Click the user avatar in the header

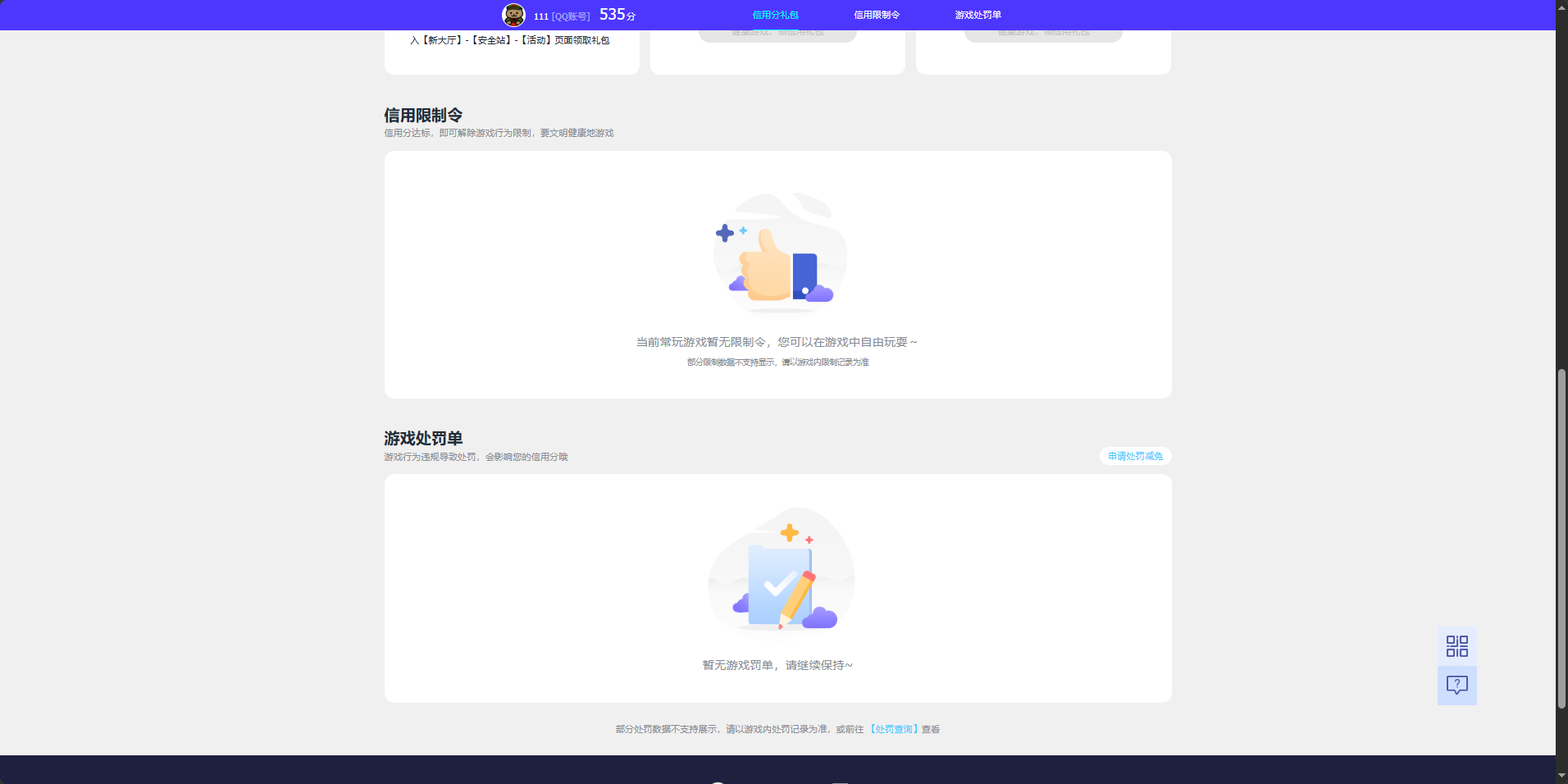click(x=513, y=15)
